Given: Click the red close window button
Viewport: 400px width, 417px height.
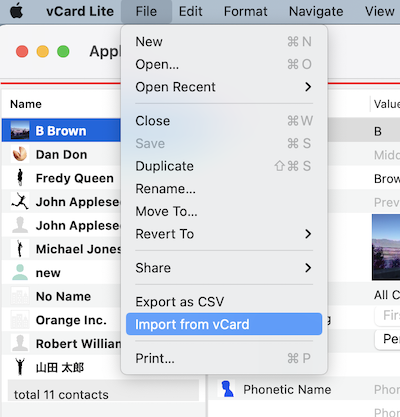Looking at the screenshot, I should coord(22,51).
